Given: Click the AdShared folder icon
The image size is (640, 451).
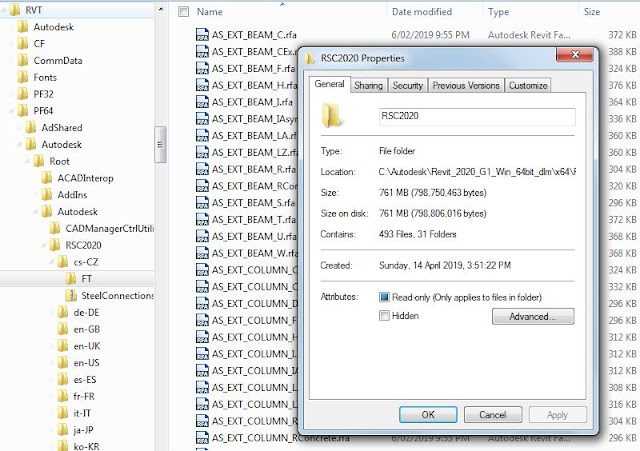Looking at the screenshot, I should (31, 127).
